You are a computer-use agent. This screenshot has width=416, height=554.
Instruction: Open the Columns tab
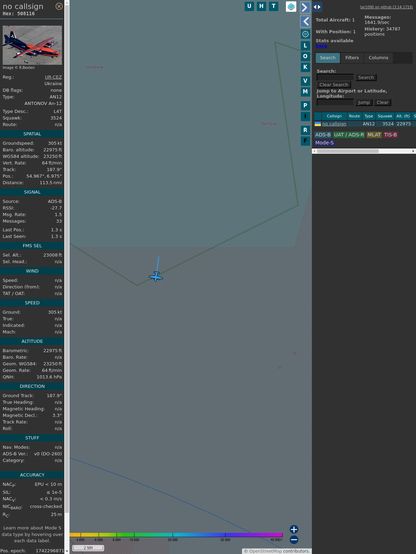pyautogui.click(x=378, y=58)
